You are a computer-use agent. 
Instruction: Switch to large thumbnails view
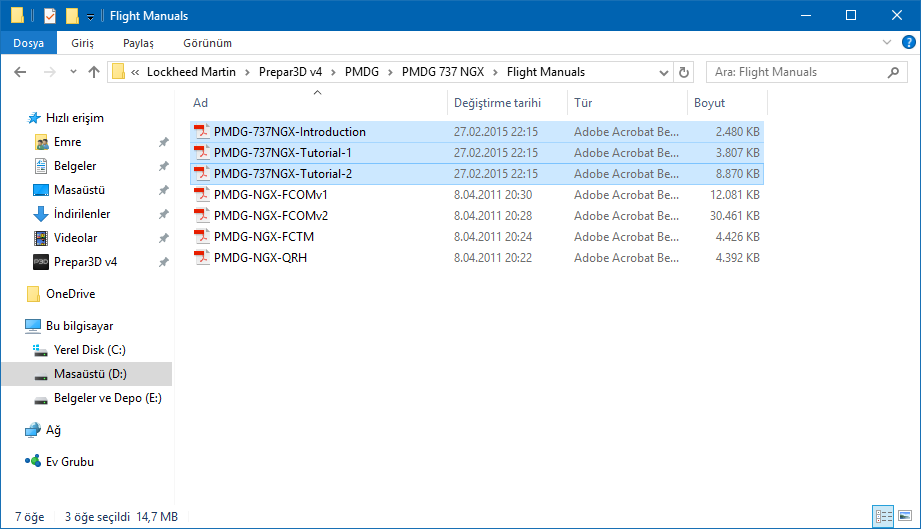coord(905,517)
